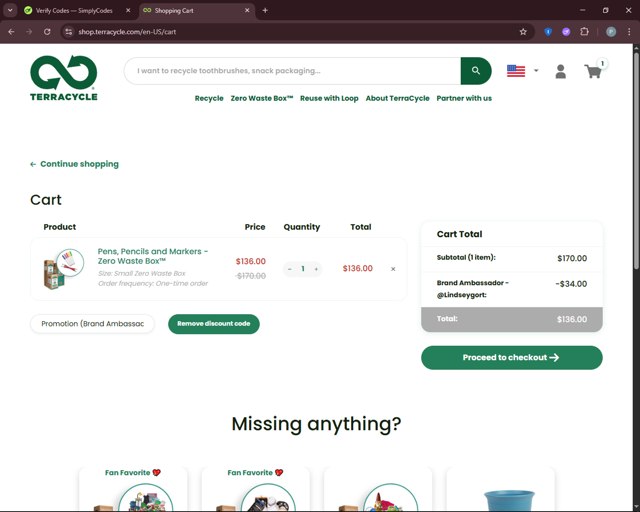Open the Recycle menu
The width and height of the screenshot is (640, 512).
click(209, 98)
